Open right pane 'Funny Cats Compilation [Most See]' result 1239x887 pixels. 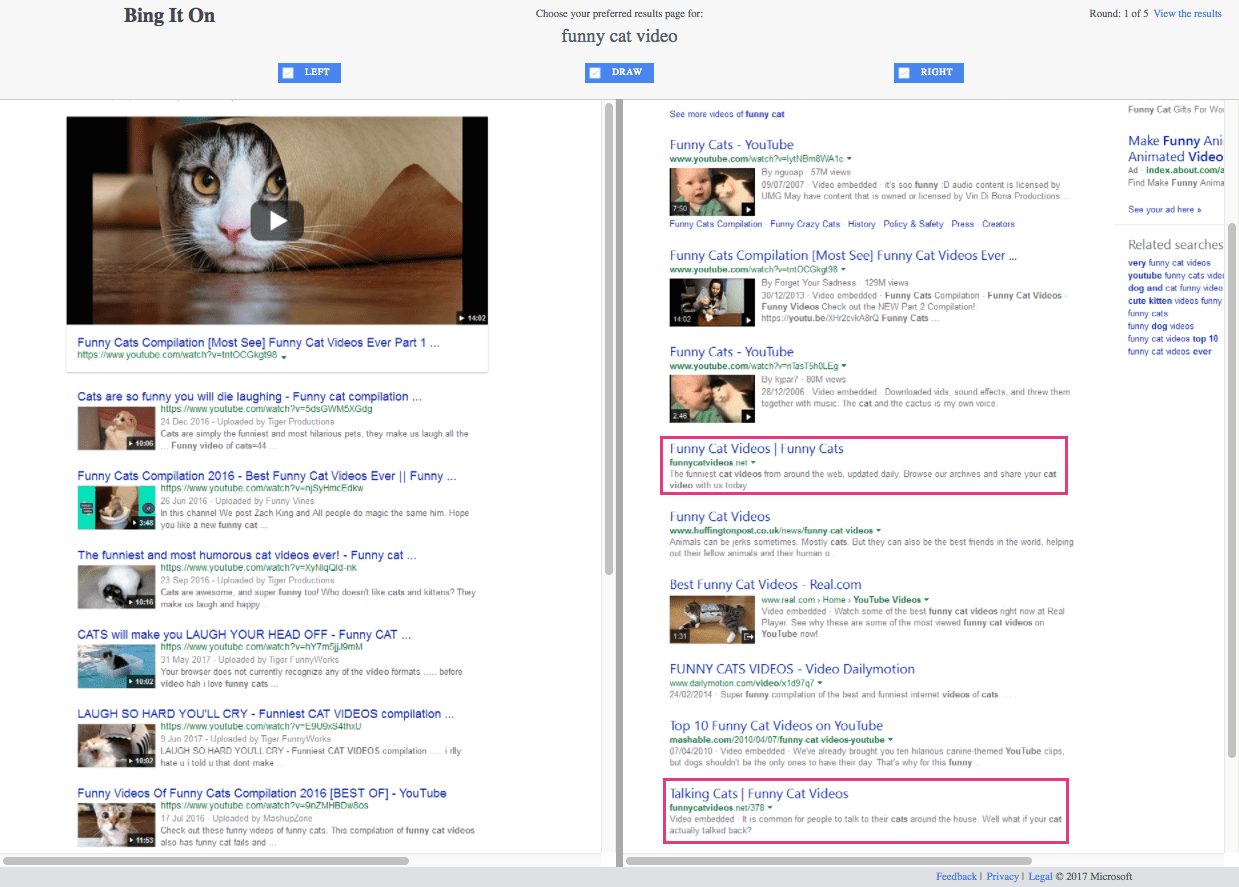pos(844,256)
